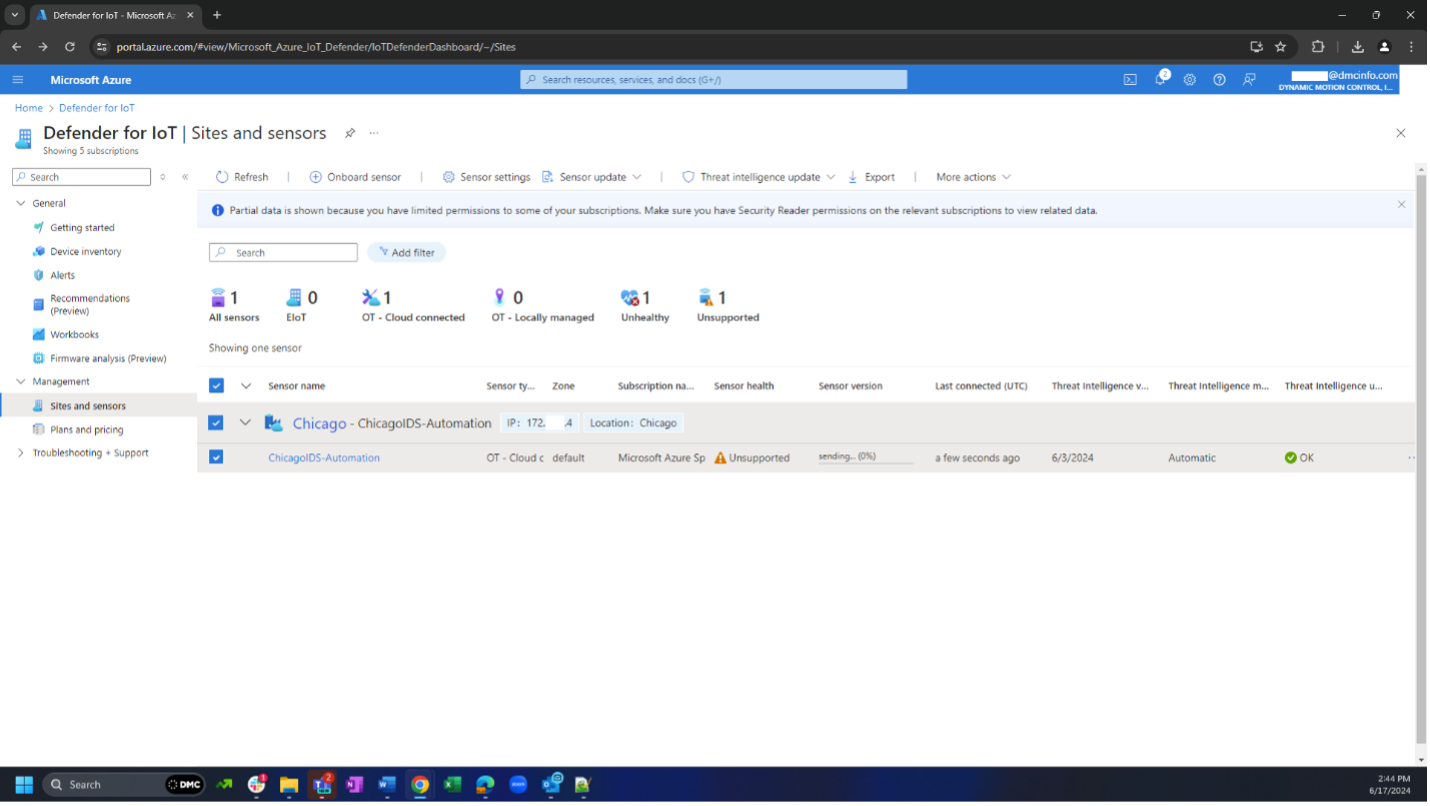Viewport: 1430px width, 806px height.
Task: Open the Help question mark icon
Action: [x=1219, y=80]
